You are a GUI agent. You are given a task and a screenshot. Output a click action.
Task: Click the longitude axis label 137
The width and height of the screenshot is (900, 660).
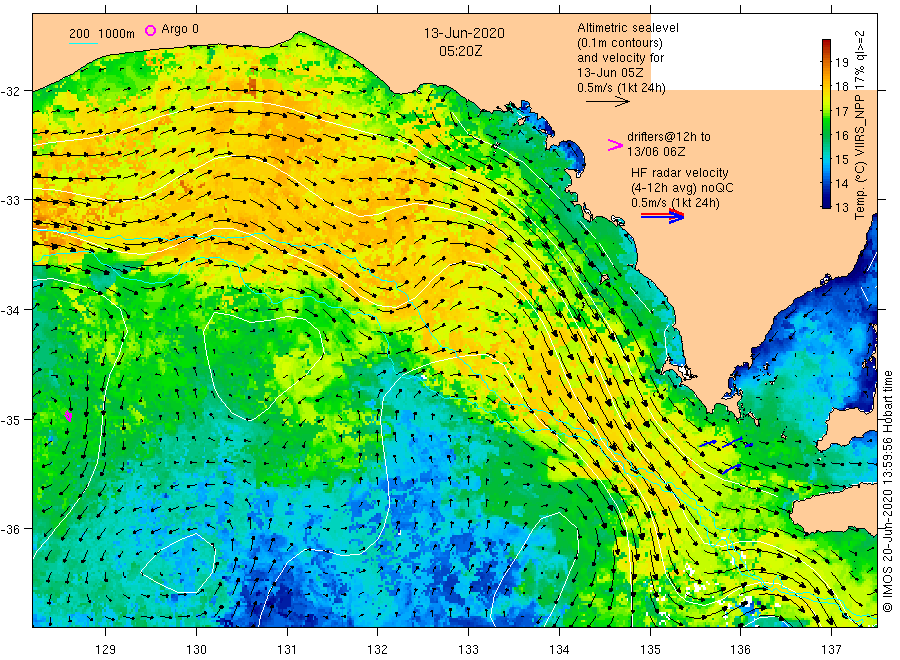(x=831, y=649)
